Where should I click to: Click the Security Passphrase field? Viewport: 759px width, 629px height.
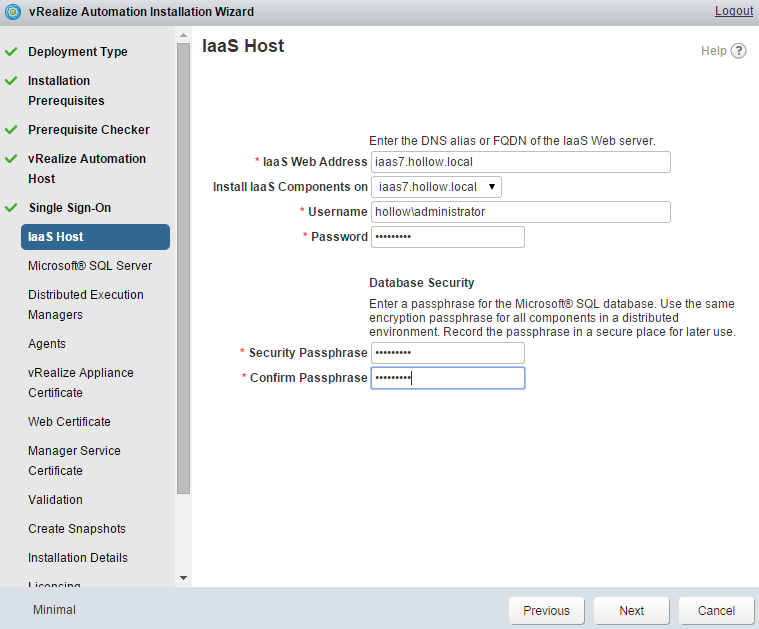(447, 353)
